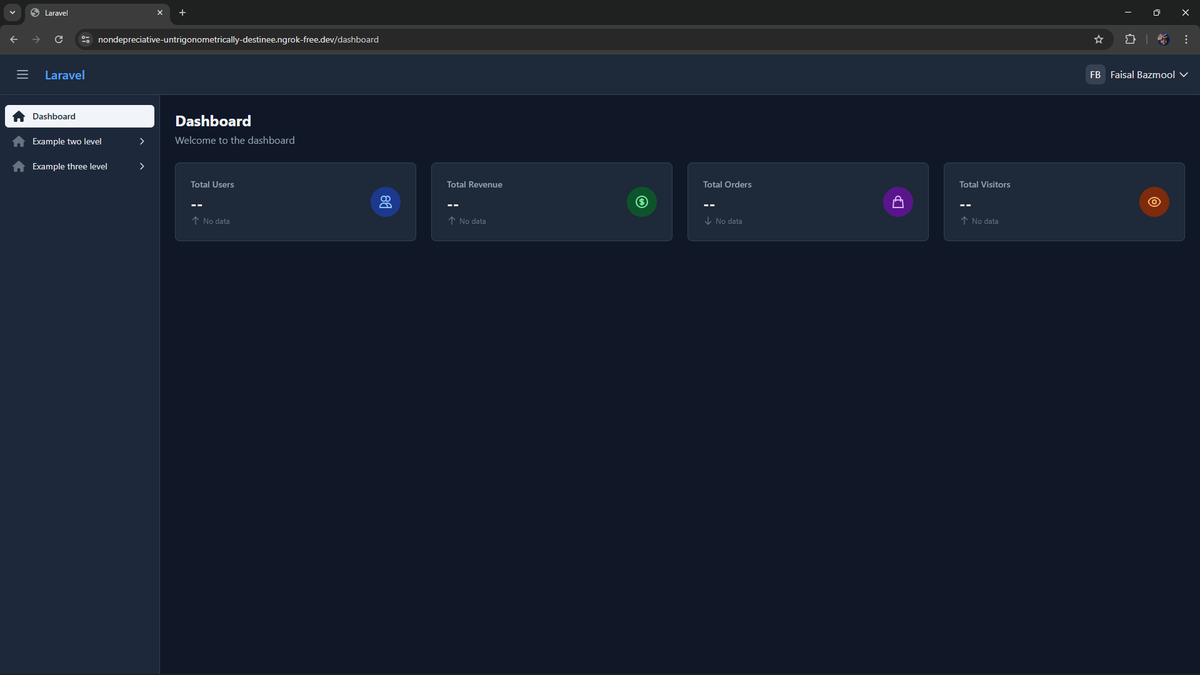Click the purple shopping bag icon in Total Orders
1200x675 pixels.
click(x=898, y=202)
